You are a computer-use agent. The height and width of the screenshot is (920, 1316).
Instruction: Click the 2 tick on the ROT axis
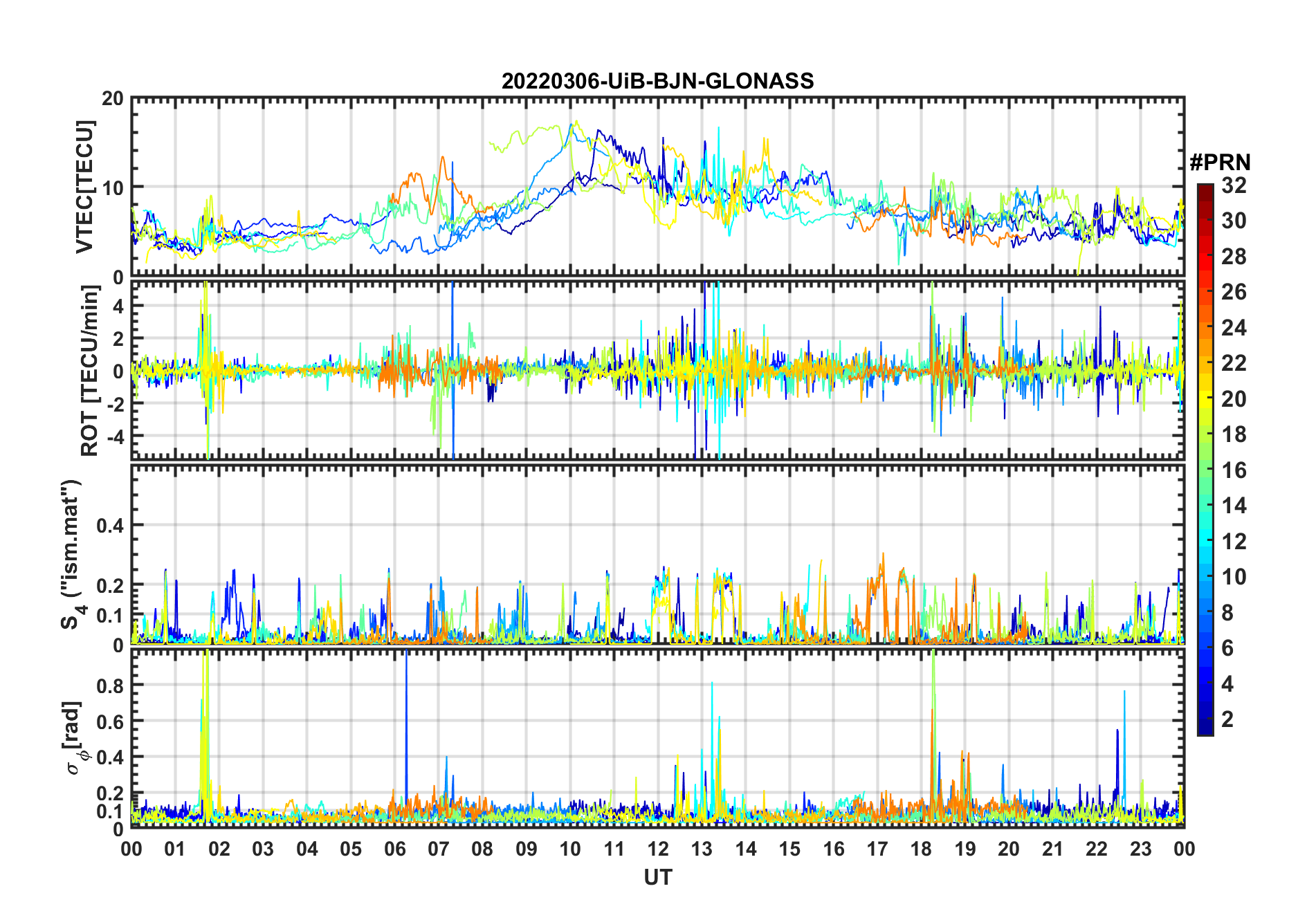[118, 338]
